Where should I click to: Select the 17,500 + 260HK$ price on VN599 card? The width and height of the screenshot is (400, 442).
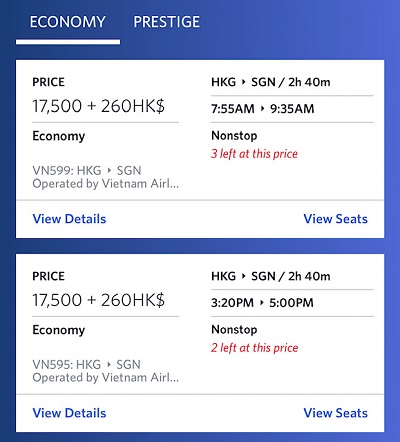[x=98, y=106]
